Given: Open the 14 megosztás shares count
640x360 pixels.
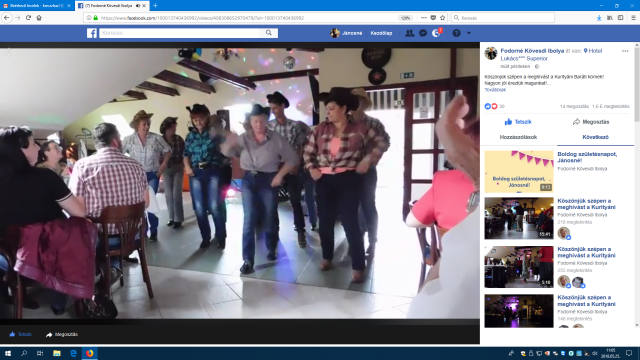Looking at the screenshot, I should pyautogui.click(x=574, y=106).
